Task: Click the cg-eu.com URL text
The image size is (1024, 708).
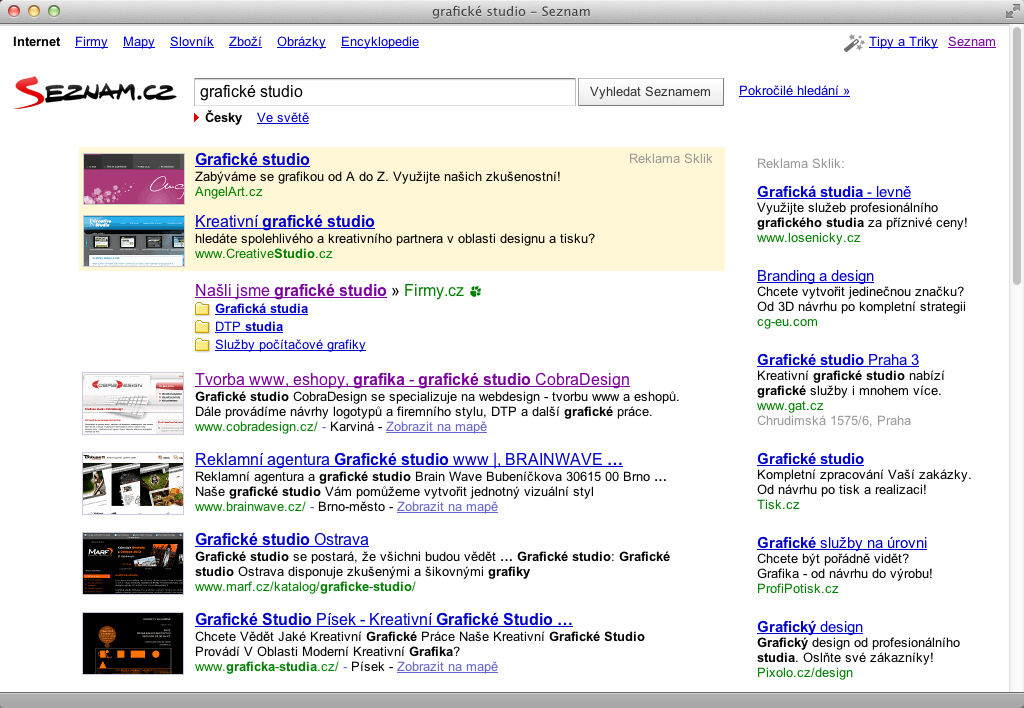Action: pyautogui.click(x=787, y=321)
